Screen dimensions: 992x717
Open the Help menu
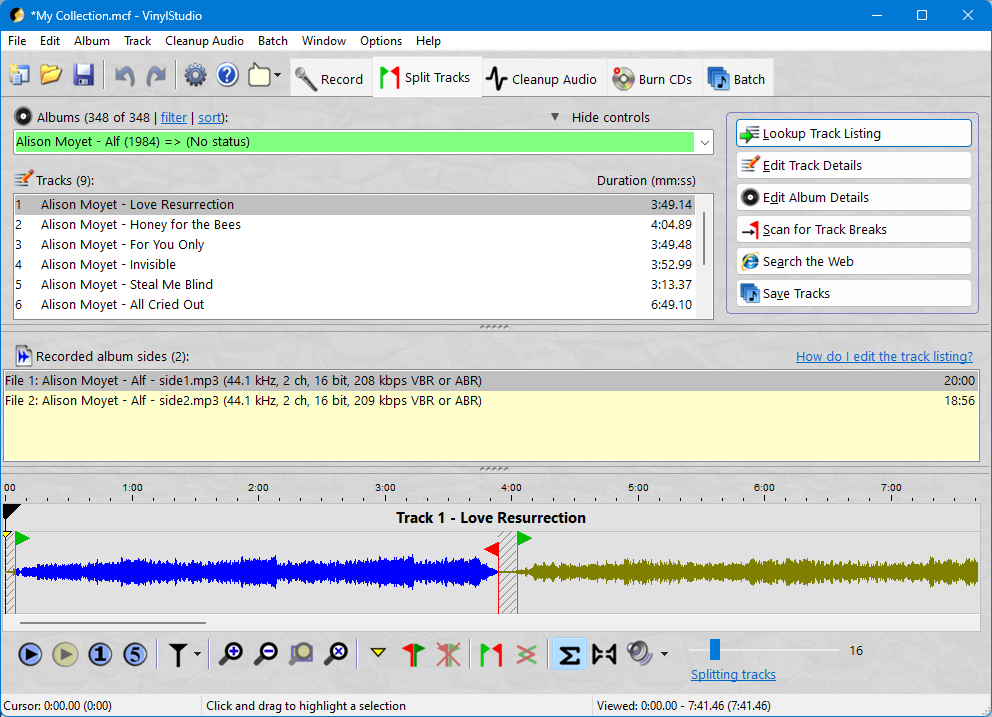pyautogui.click(x=428, y=41)
